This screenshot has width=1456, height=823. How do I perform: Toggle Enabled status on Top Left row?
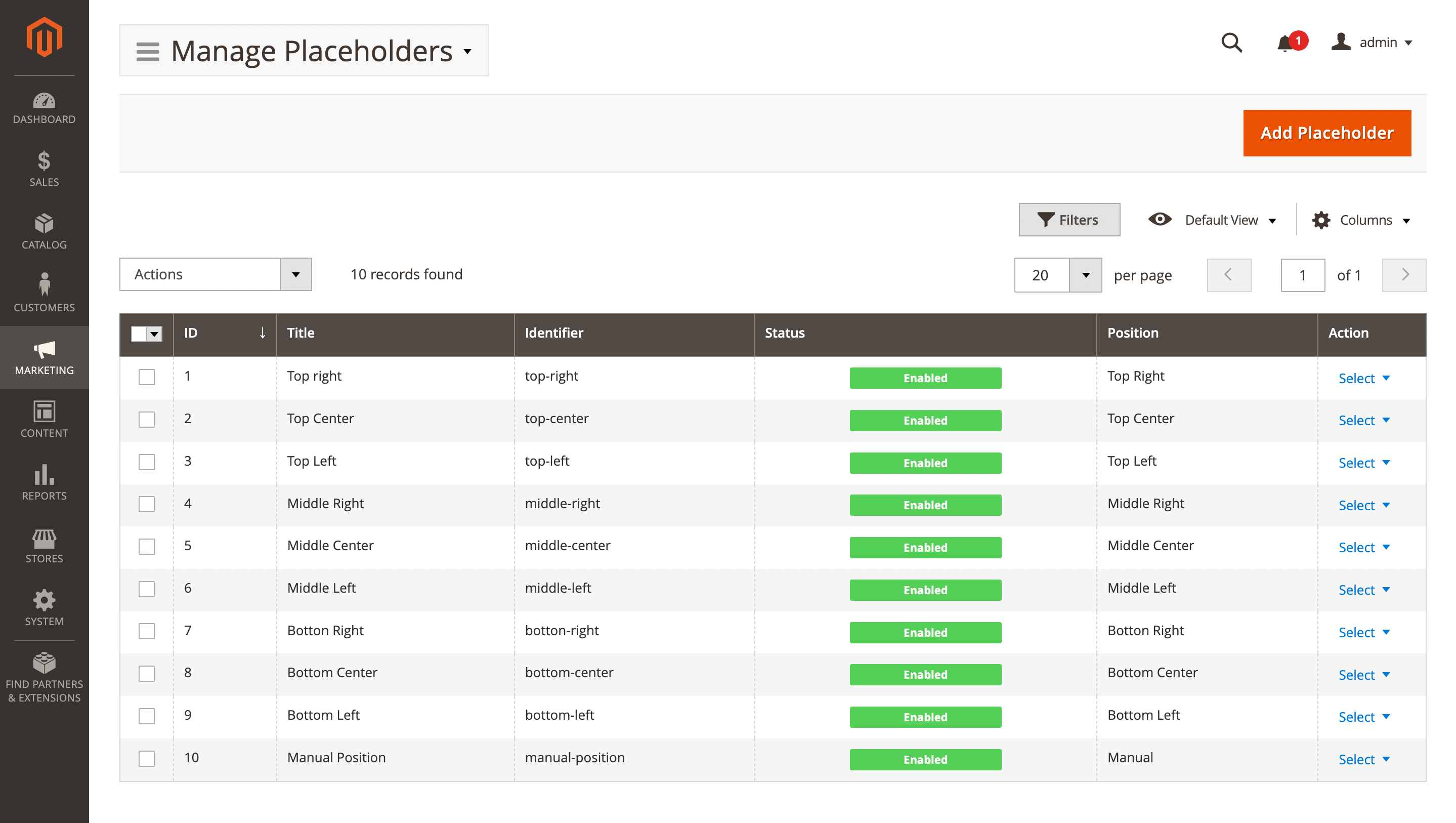click(925, 463)
